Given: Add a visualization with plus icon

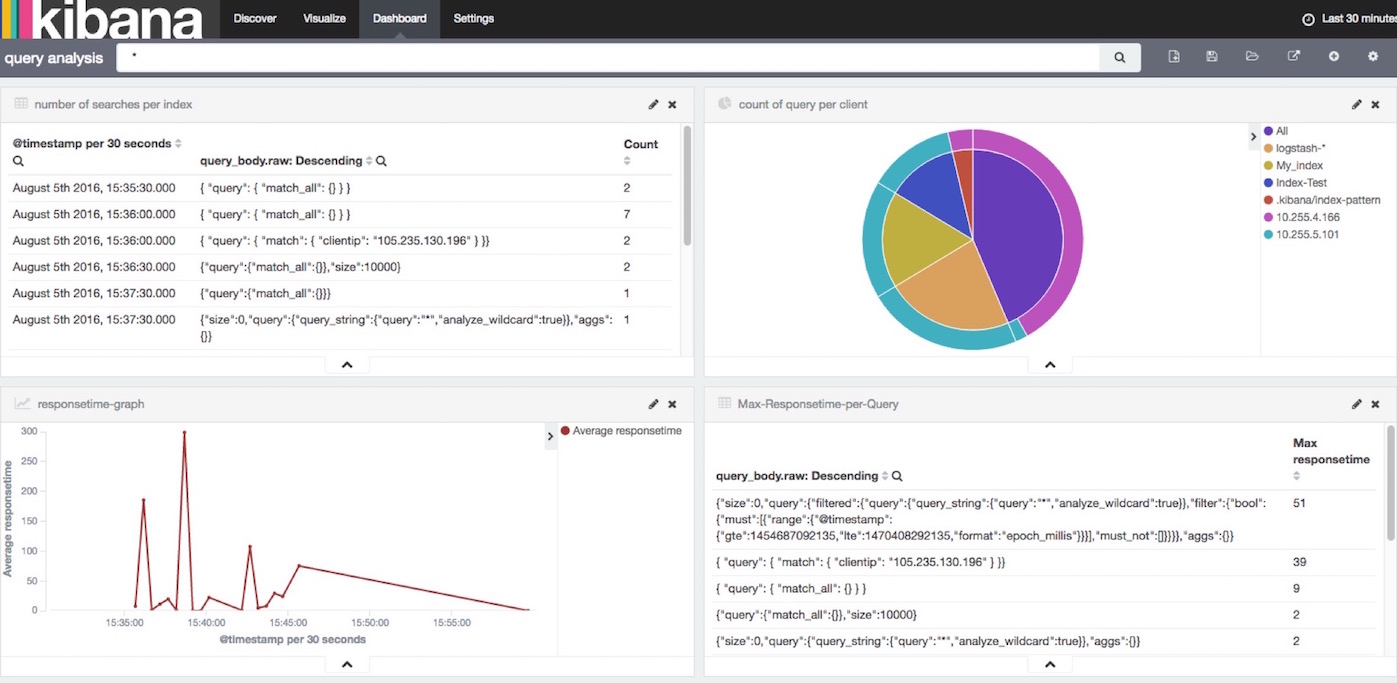Looking at the screenshot, I should [1334, 57].
